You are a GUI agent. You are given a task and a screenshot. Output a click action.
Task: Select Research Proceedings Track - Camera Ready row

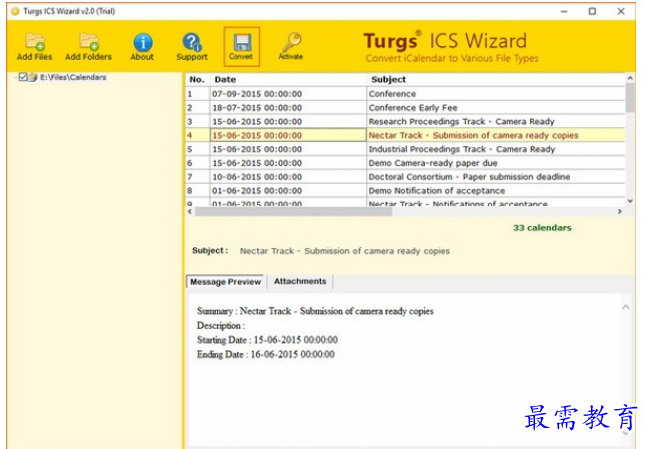(x=405, y=122)
